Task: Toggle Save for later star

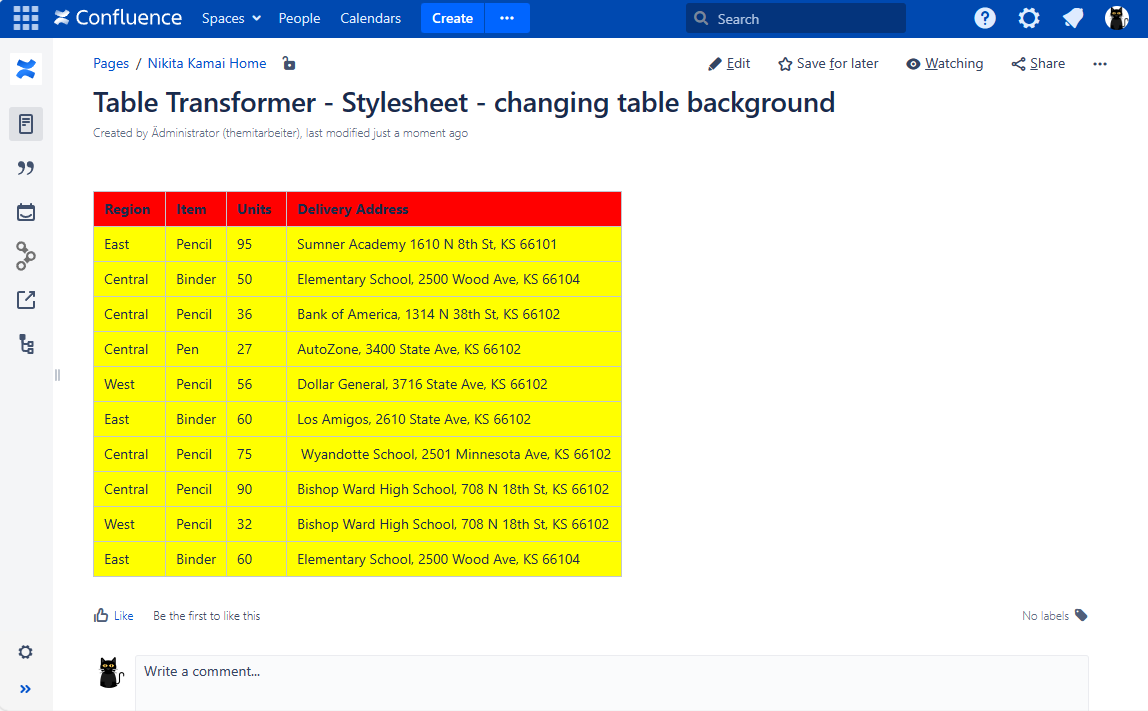Action: click(x=828, y=64)
